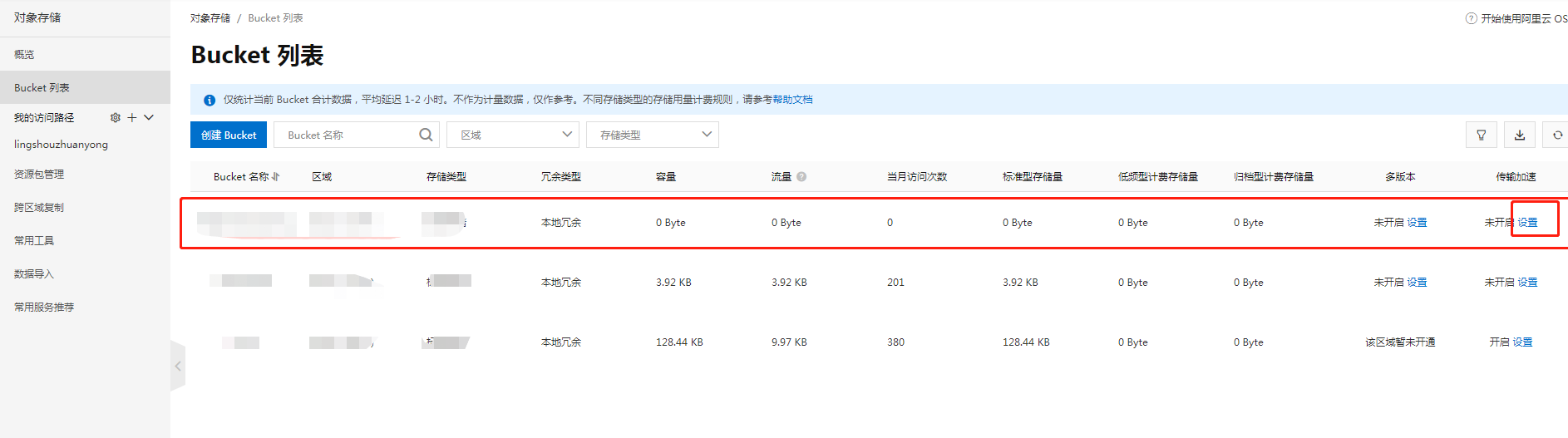Click 本地冗余 in the 128.44 KB row

click(x=561, y=342)
